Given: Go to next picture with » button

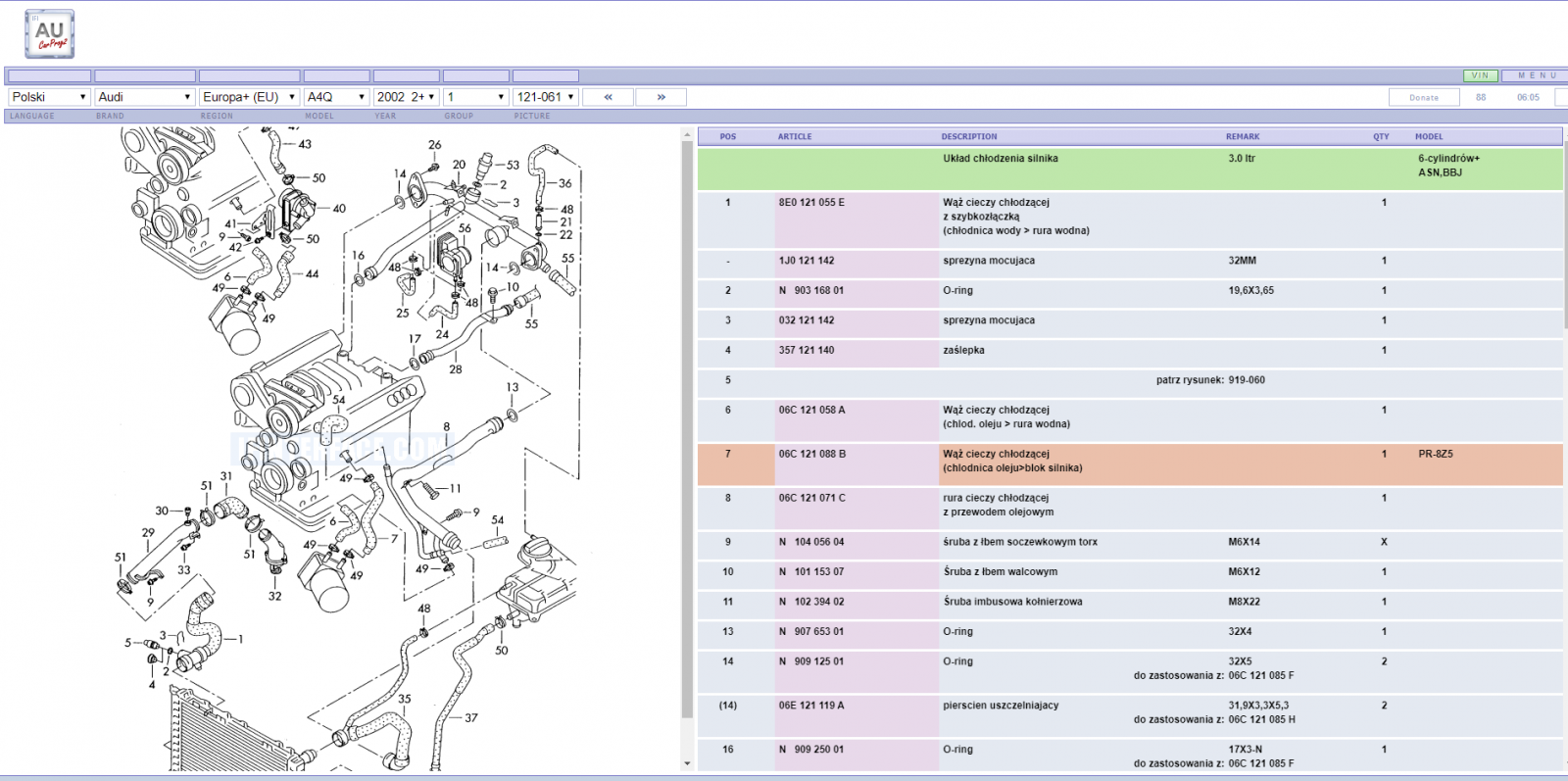Looking at the screenshot, I should point(661,97).
